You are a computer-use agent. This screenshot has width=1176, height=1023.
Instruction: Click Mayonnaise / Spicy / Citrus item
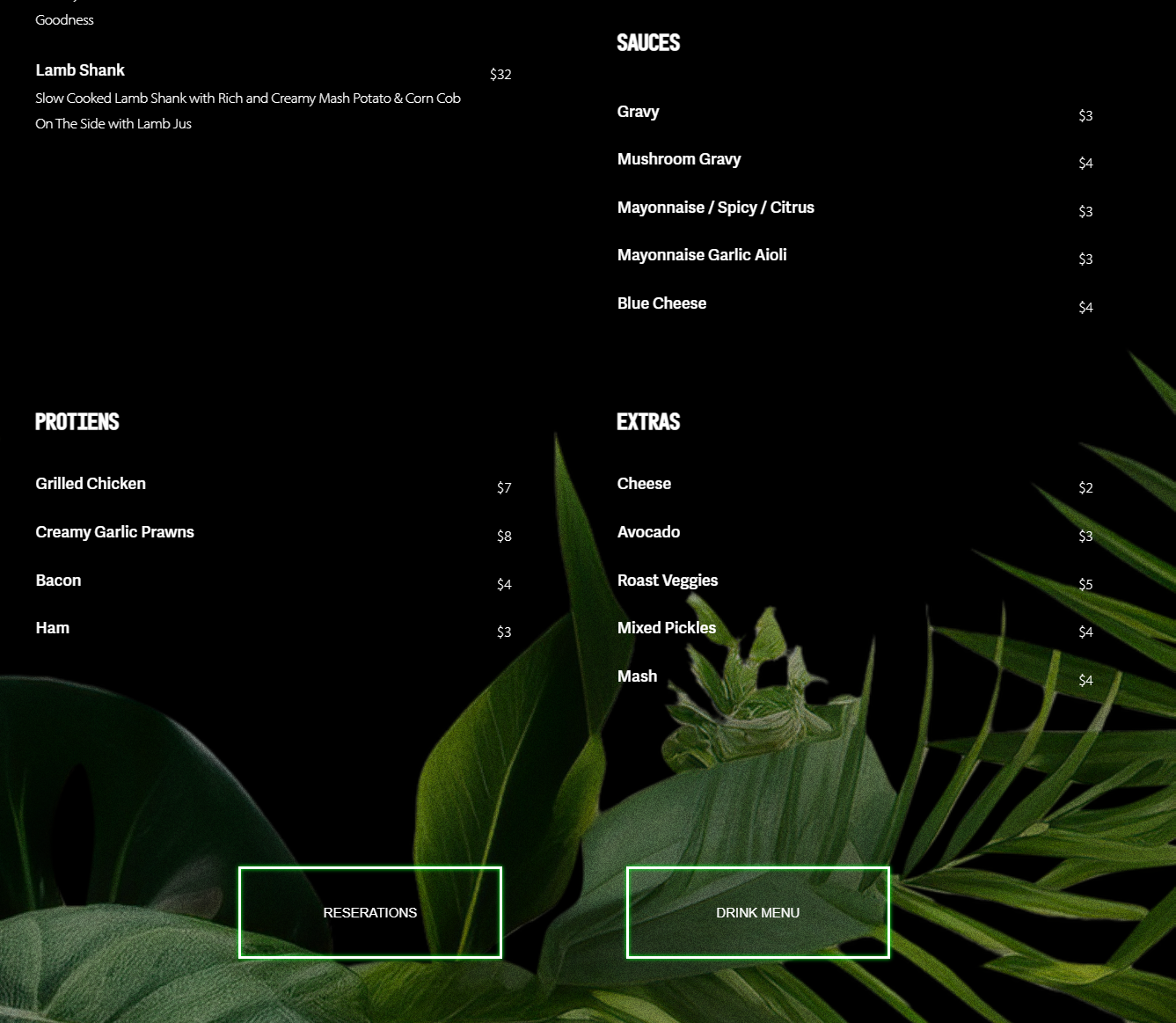pos(716,208)
